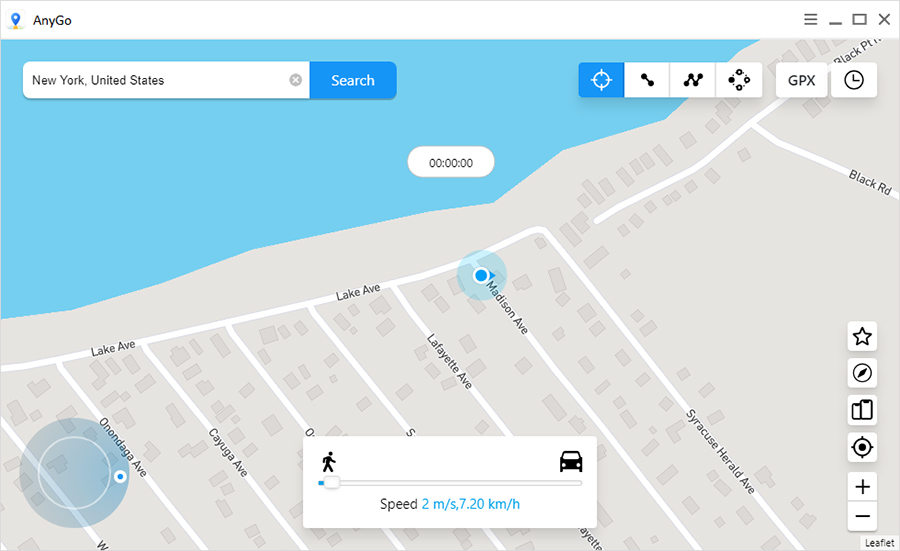Import a route with the GPX button
This screenshot has width=900, height=551.
click(801, 80)
